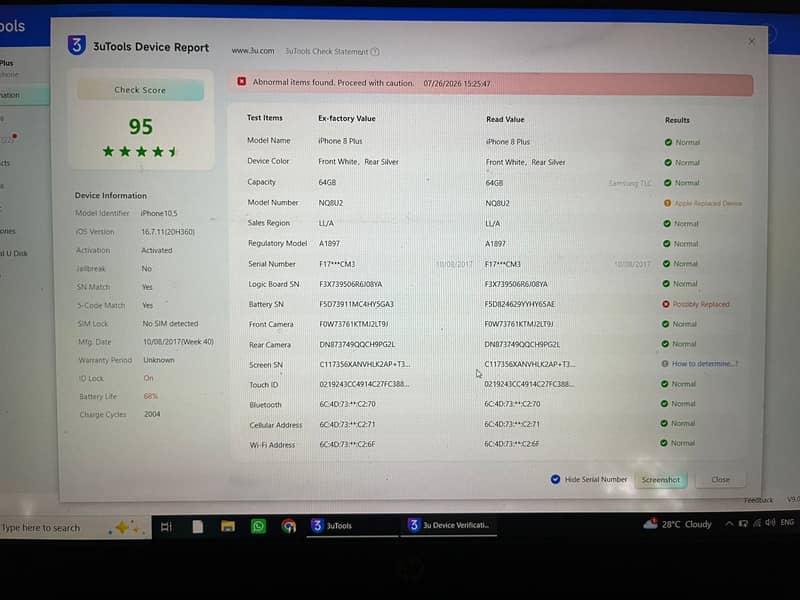
Task: Click the Charge Cycles value 2004
Action: coord(152,414)
